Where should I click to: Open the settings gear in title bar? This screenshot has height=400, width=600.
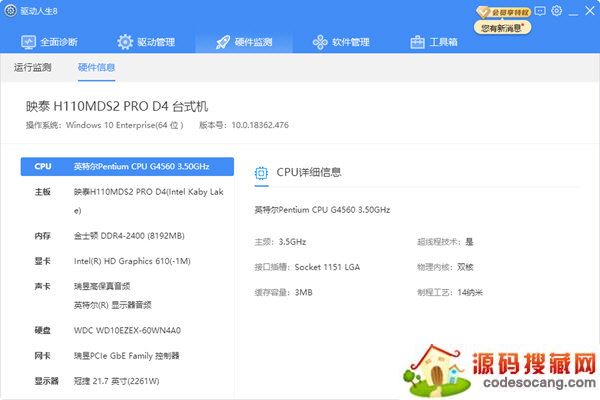pos(557,11)
